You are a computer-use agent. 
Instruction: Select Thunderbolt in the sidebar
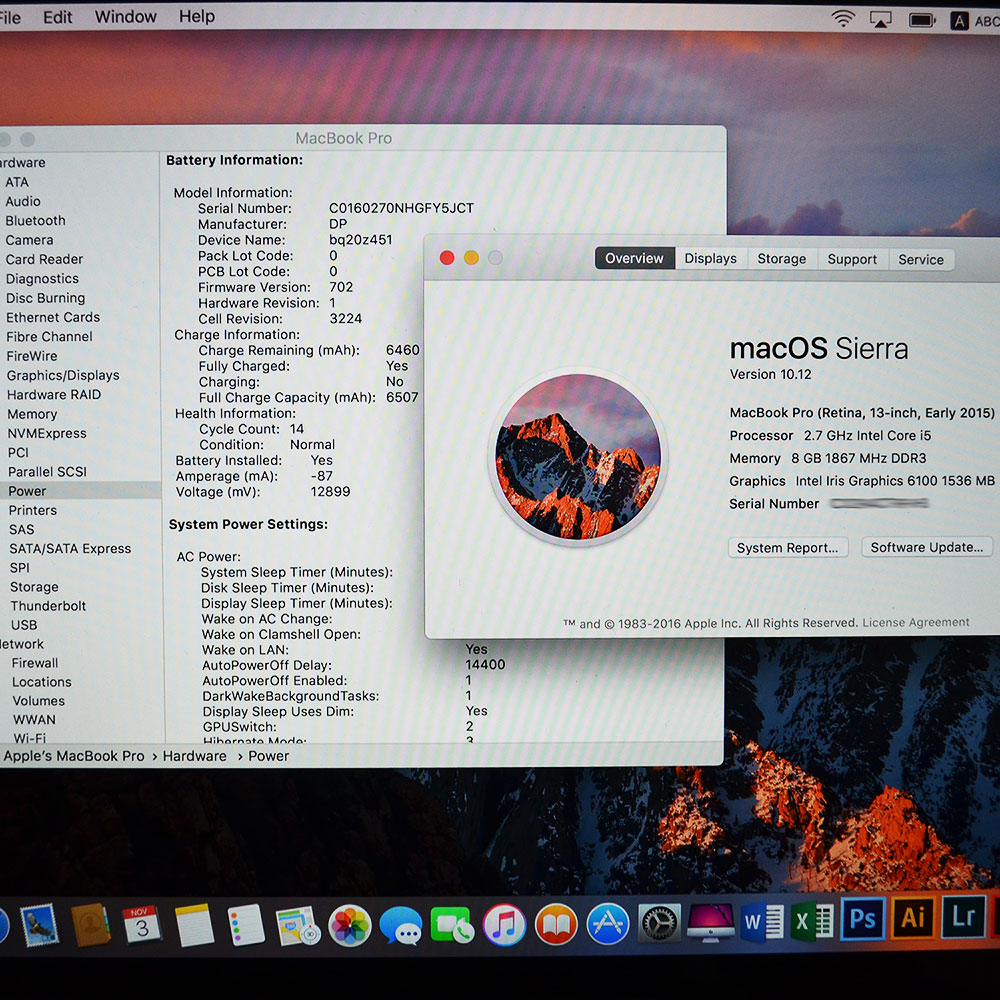coord(48,606)
